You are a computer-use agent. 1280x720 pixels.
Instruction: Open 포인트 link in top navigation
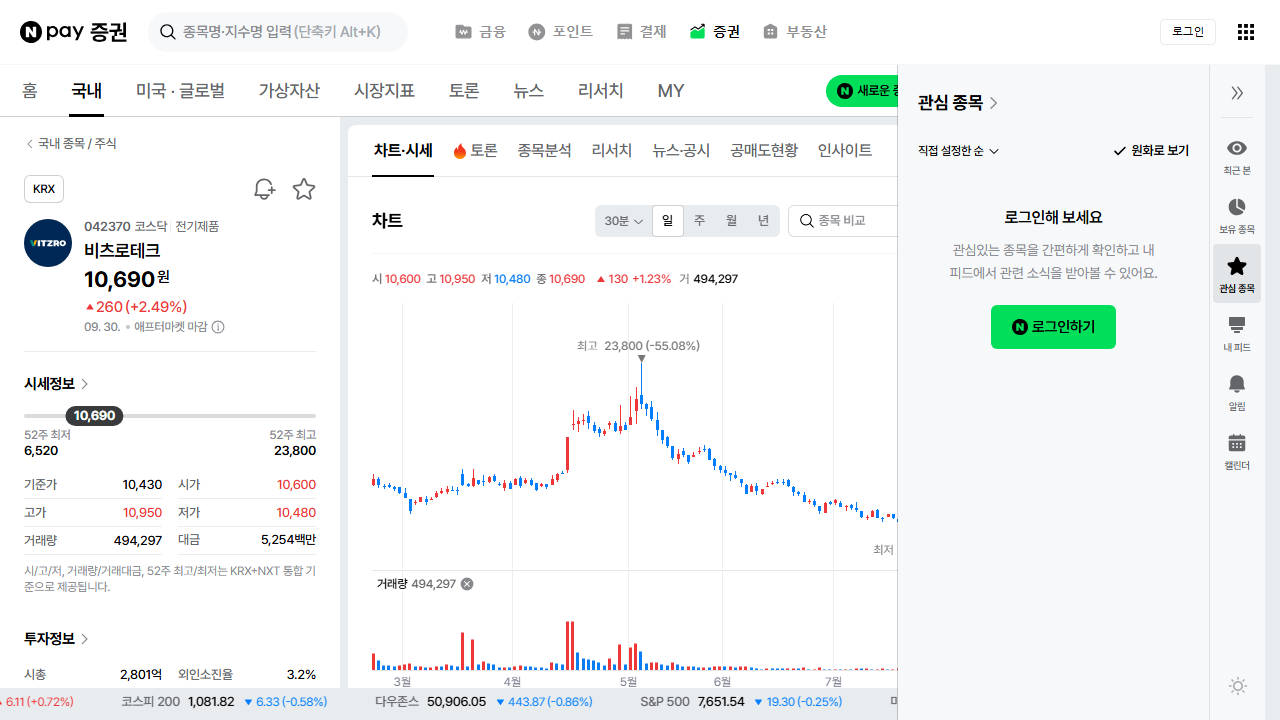561,32
